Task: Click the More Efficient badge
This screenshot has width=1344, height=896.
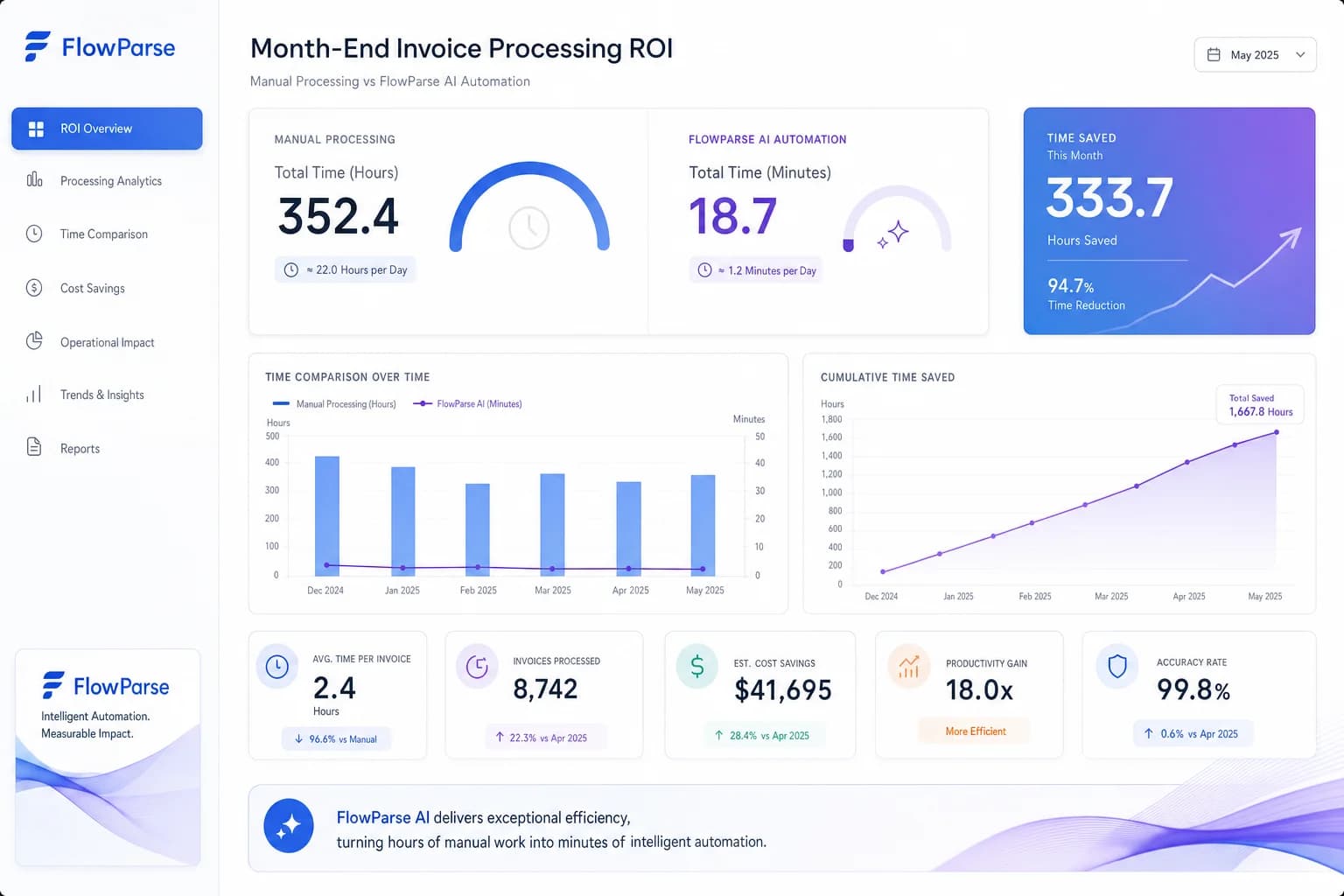Action: (x=975, y=731)
